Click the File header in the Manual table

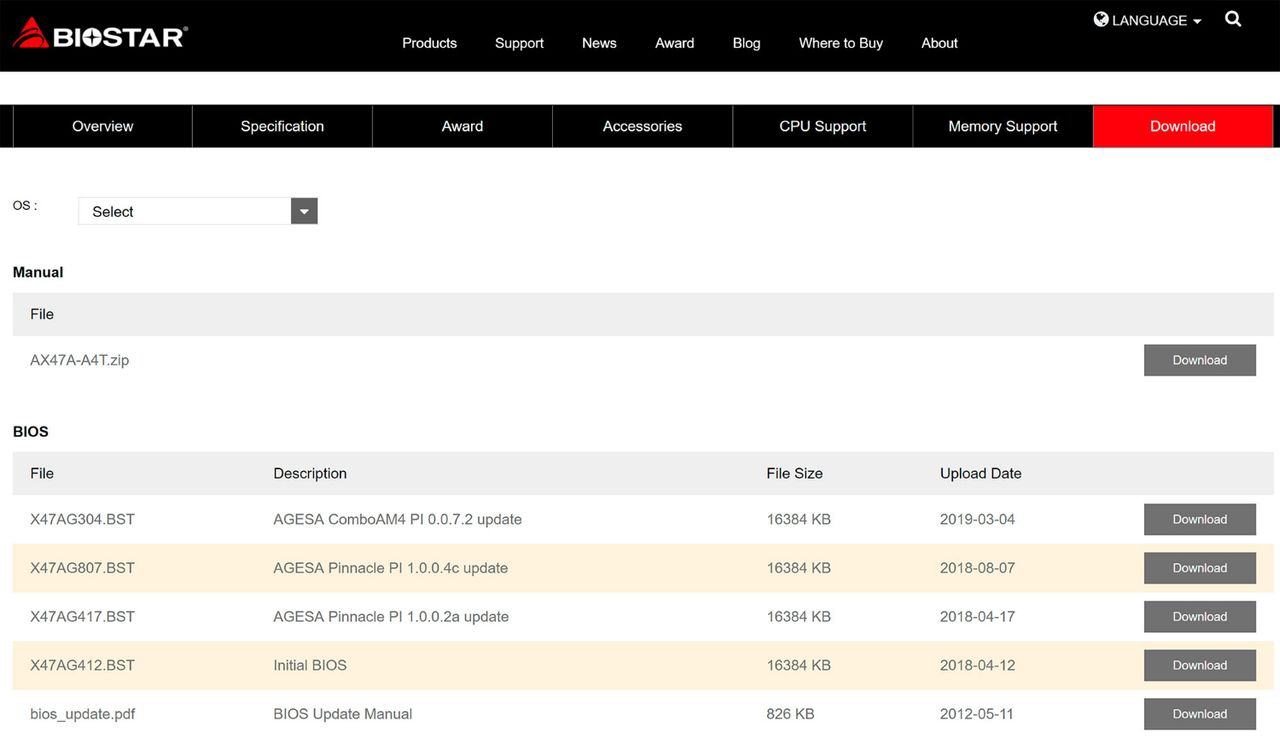coord(42,314)
